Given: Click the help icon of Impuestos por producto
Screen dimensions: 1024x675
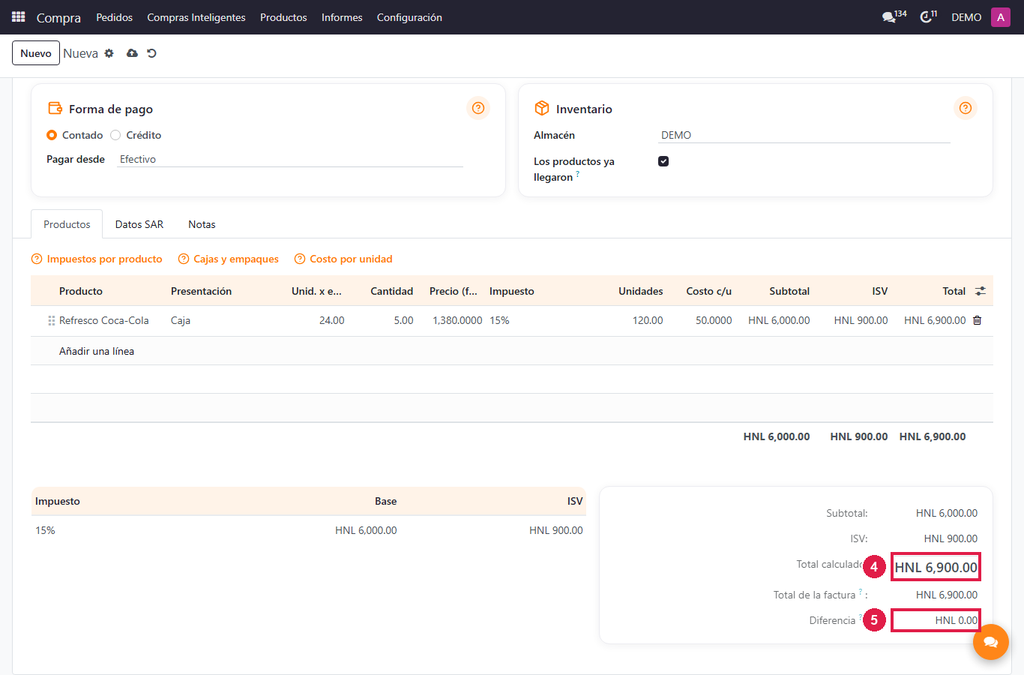Looking at the screenshot, I should (37, 259).
